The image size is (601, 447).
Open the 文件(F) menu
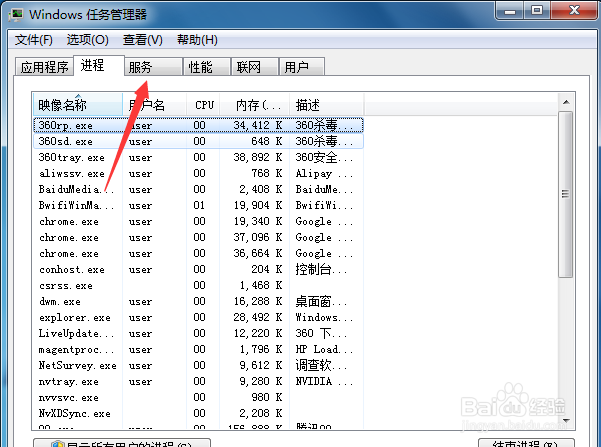[x=34, y=39]
